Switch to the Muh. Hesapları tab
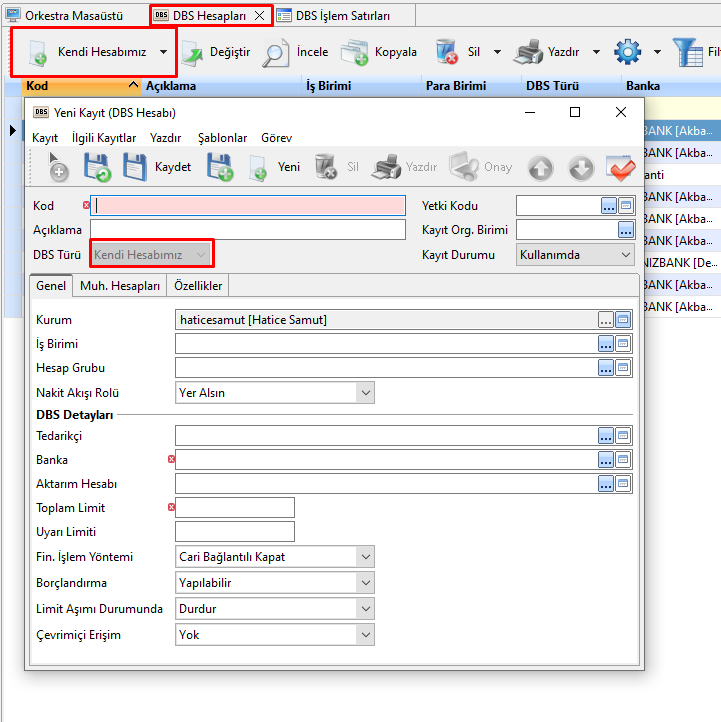Screen dimensions: 721x722 [120, 286]
